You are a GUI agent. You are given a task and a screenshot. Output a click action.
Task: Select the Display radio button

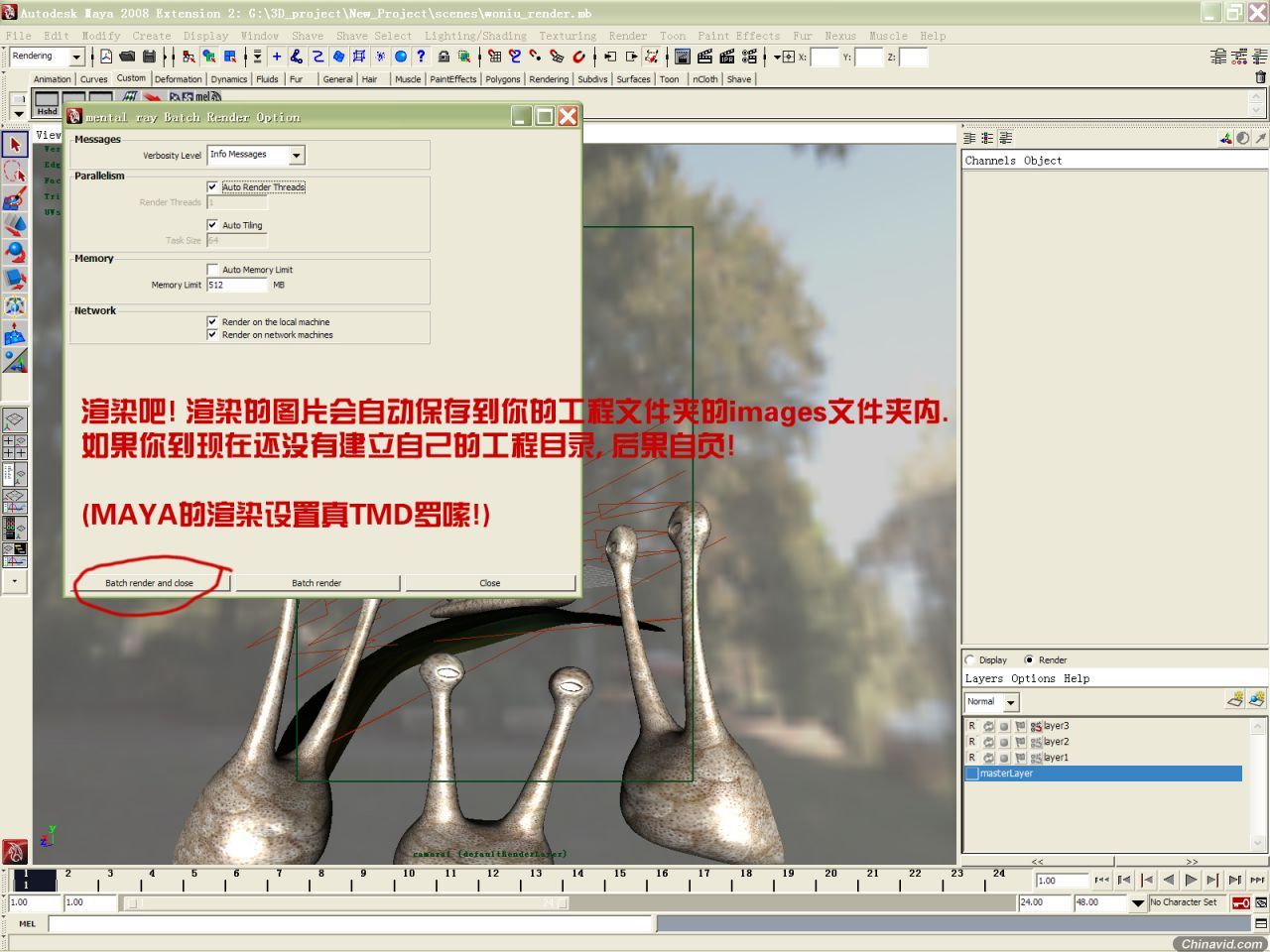pyautogui.click(x=969, y=659)
